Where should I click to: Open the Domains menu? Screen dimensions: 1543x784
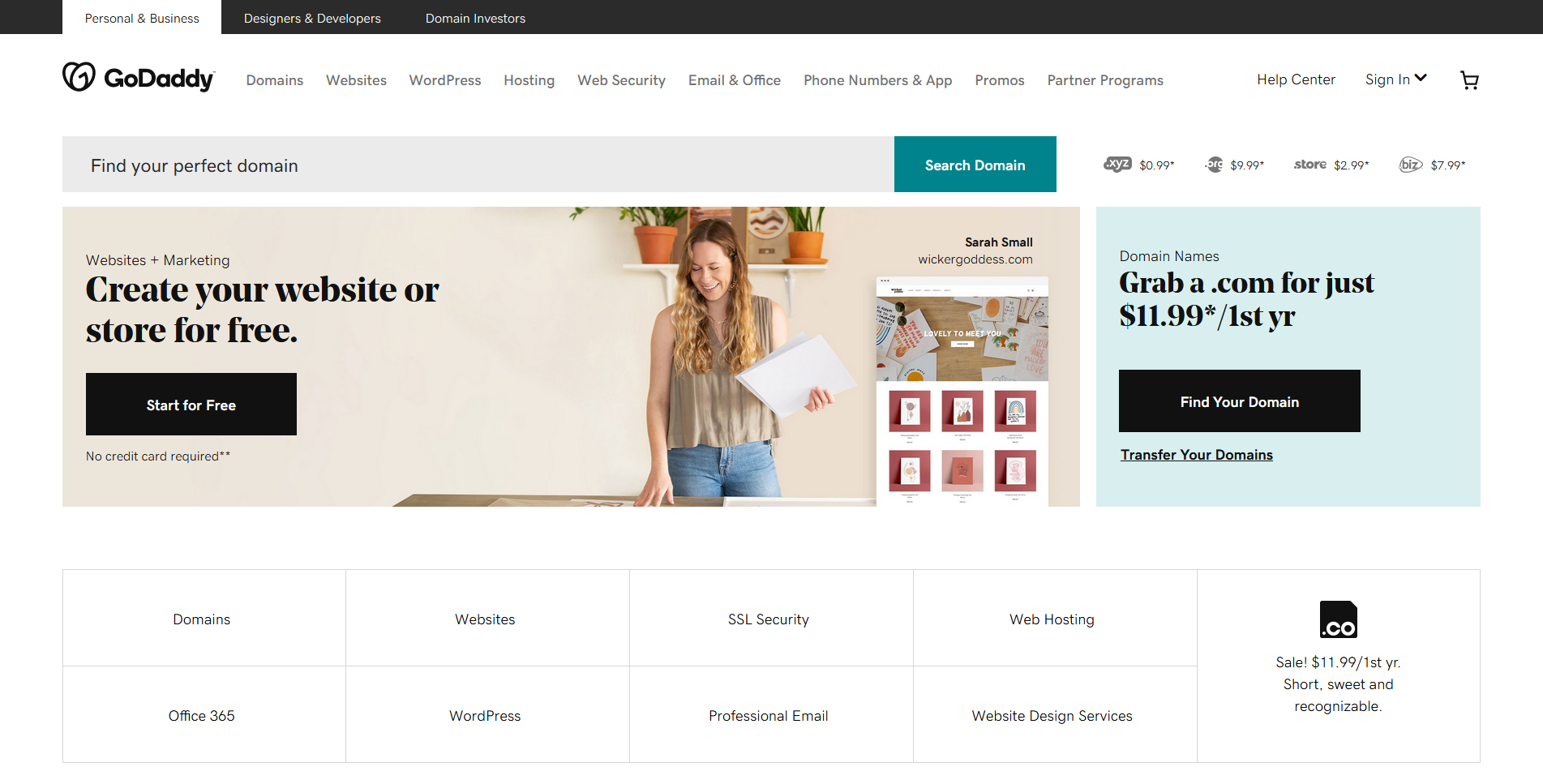click(x=275, y=80)
